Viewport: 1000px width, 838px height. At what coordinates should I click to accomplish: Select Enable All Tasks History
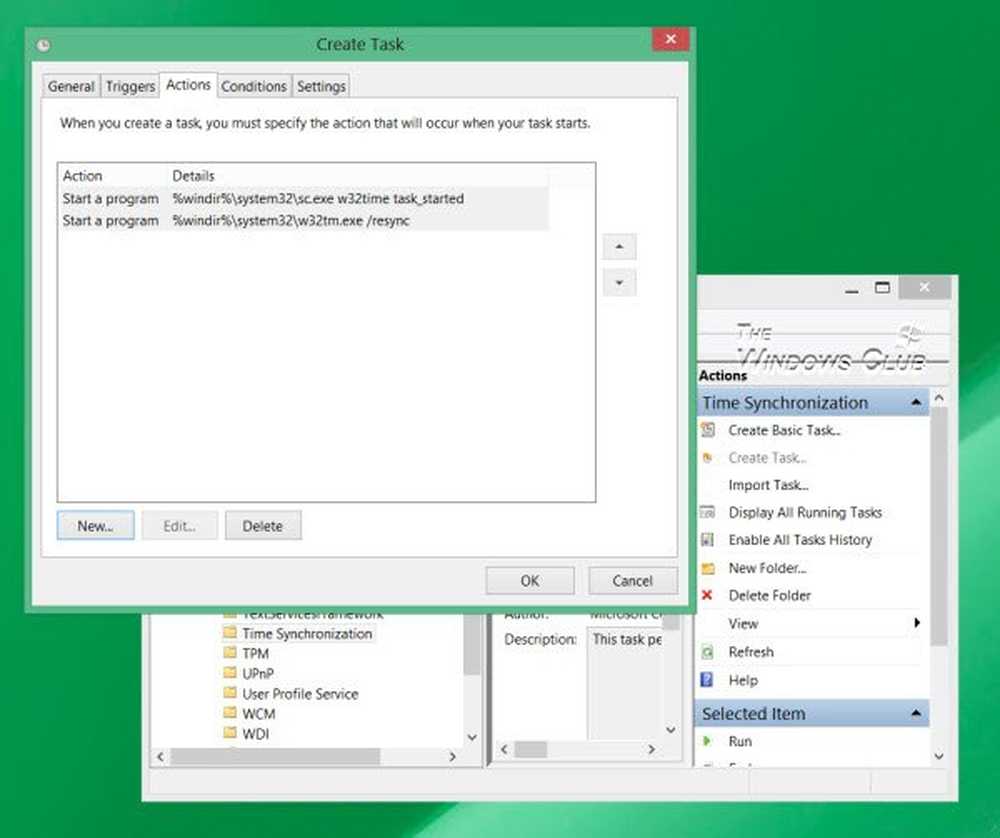[x=800, y=540]
